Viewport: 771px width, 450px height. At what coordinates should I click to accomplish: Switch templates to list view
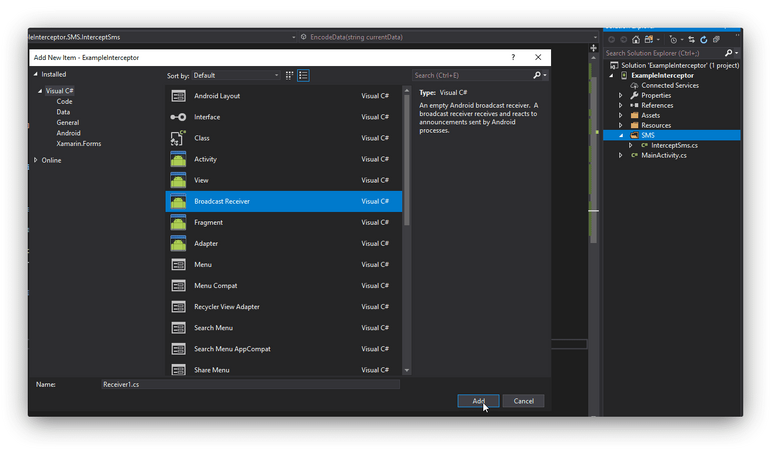[303, 75]
